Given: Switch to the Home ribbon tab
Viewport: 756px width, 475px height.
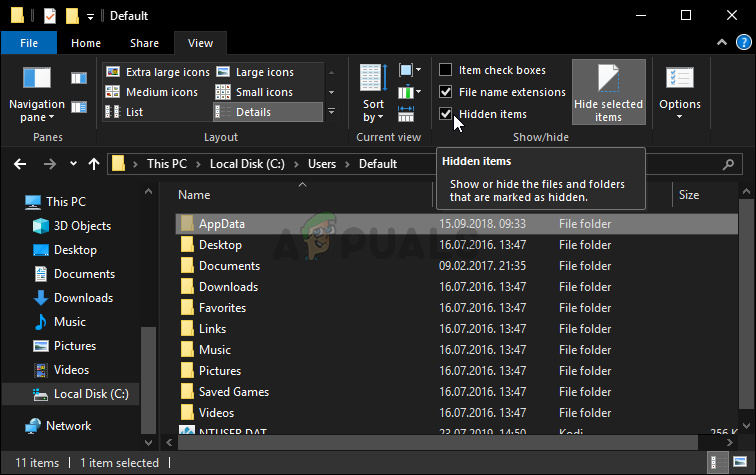Looking at the screenshot, I should click(x=86, y=43).
